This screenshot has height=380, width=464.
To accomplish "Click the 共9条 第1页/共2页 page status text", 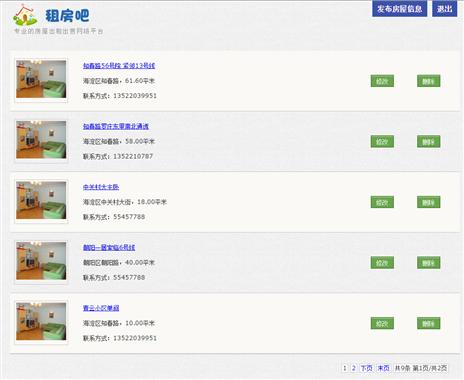I will pyautogui.click(x=421, y=368).
